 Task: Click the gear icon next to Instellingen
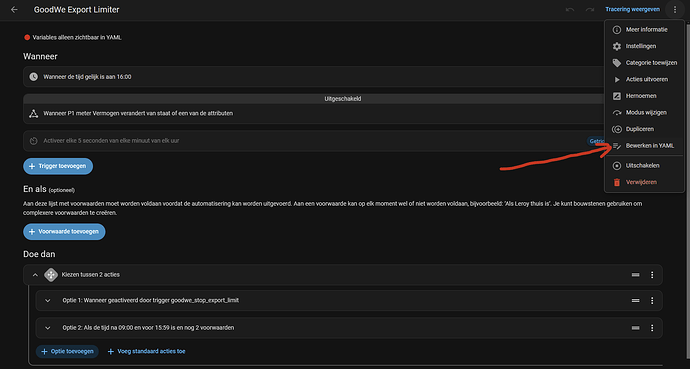pyautogui.click(x=617, y=46)
